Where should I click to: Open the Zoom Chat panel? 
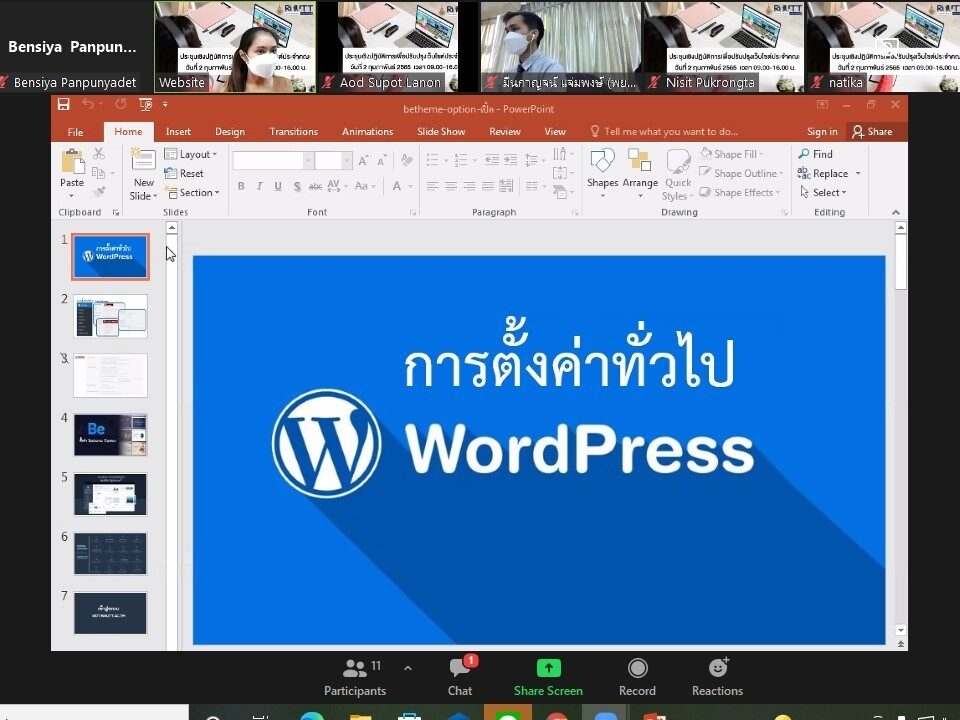coord(460,677)
